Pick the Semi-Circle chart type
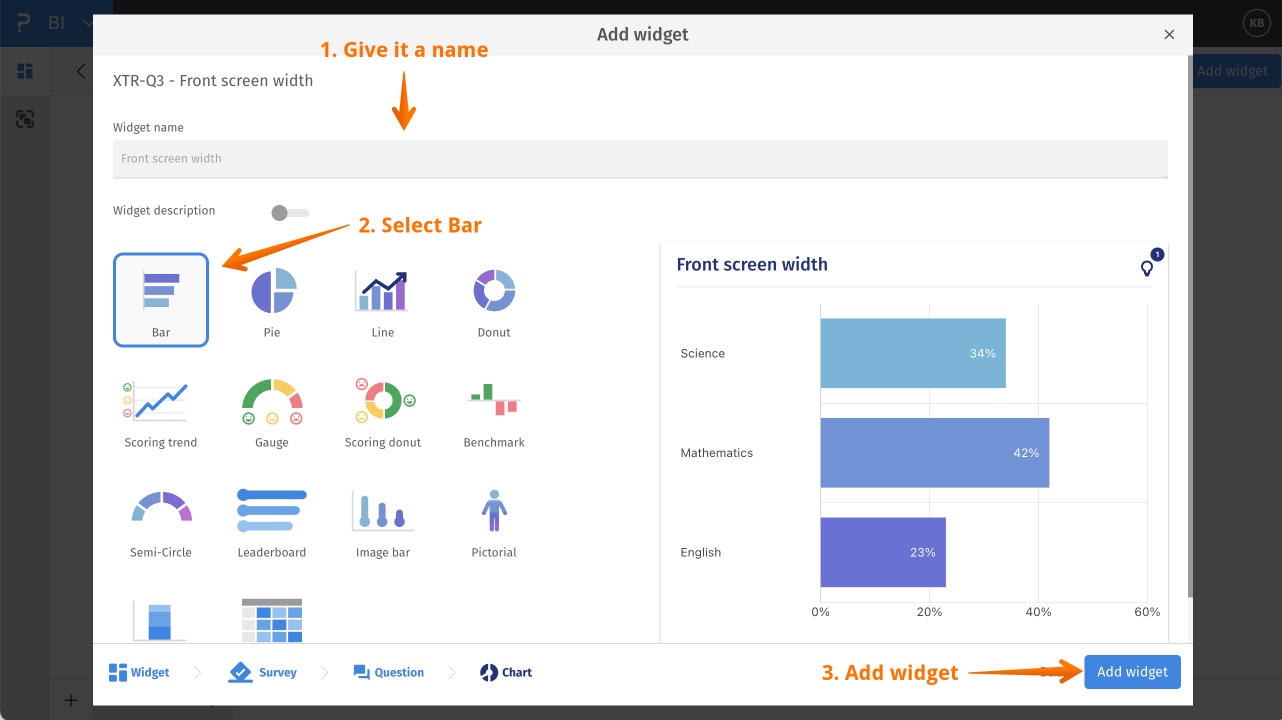 click(160, 520)
